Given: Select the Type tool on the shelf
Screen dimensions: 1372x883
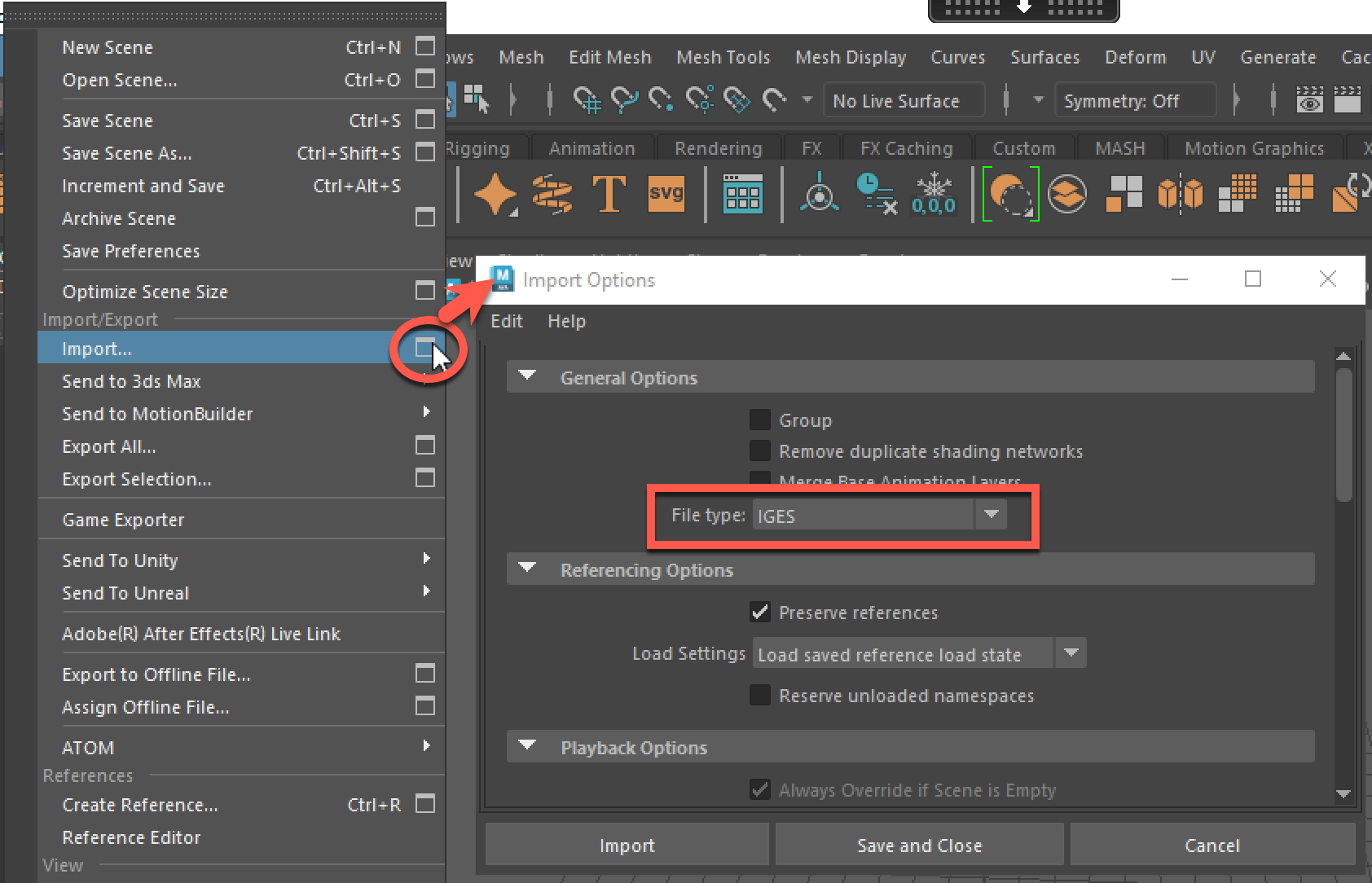Looking at the screenshot, I should pos(609,193).
